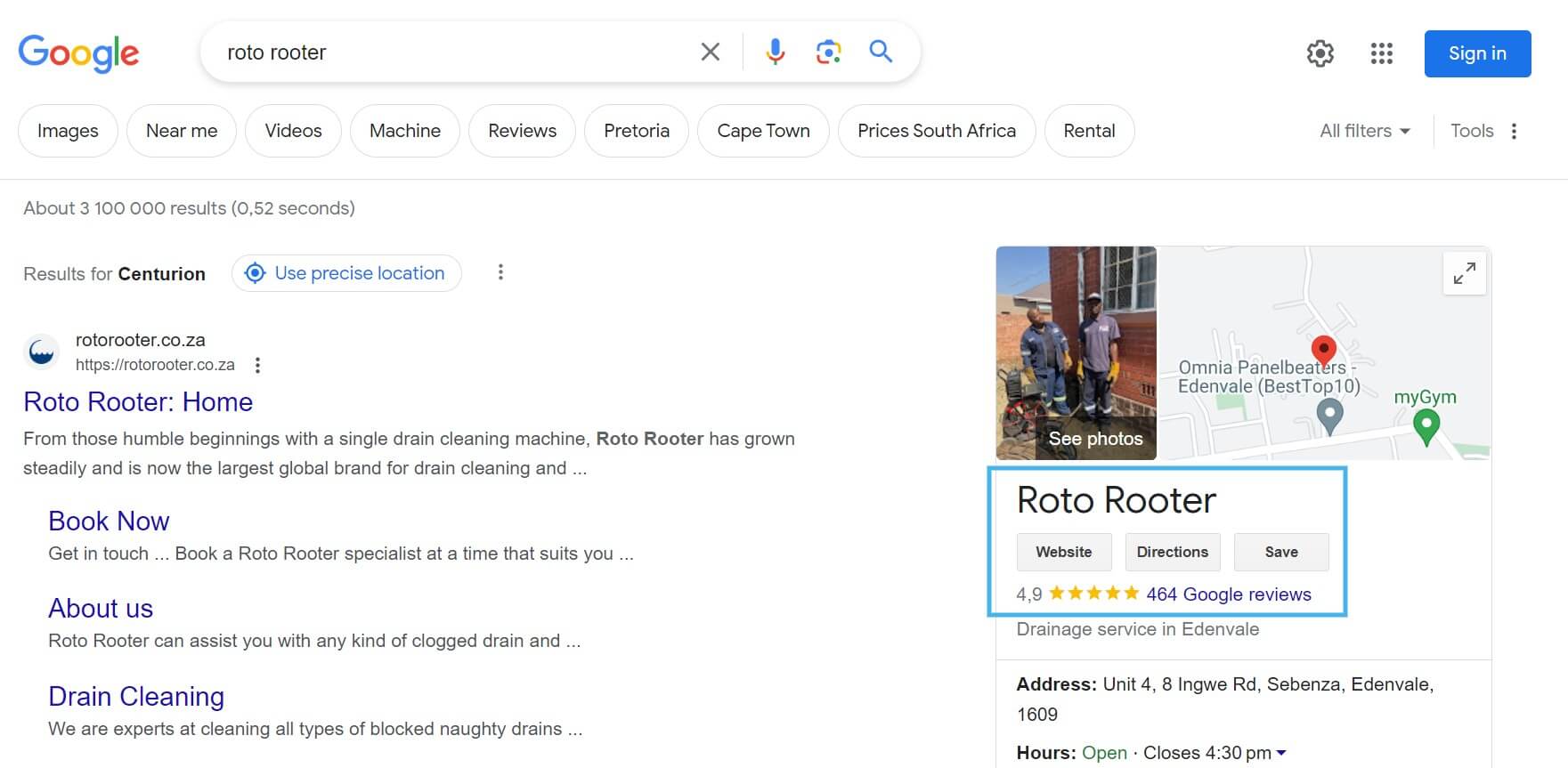Open 464 Google reviews link
1568x768 pixels.
click(1229, 594)
